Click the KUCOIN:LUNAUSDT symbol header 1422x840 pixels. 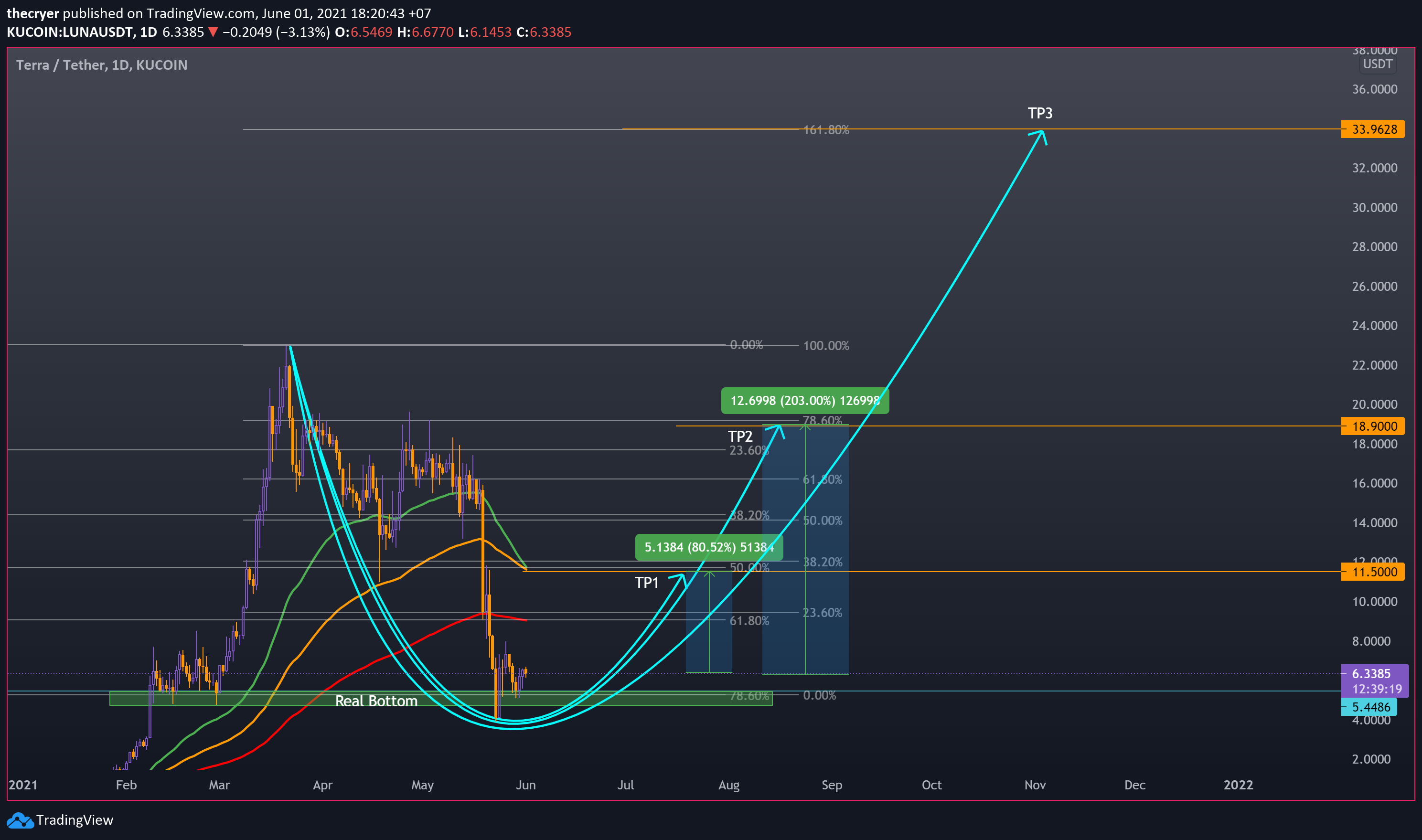[82, 32]
